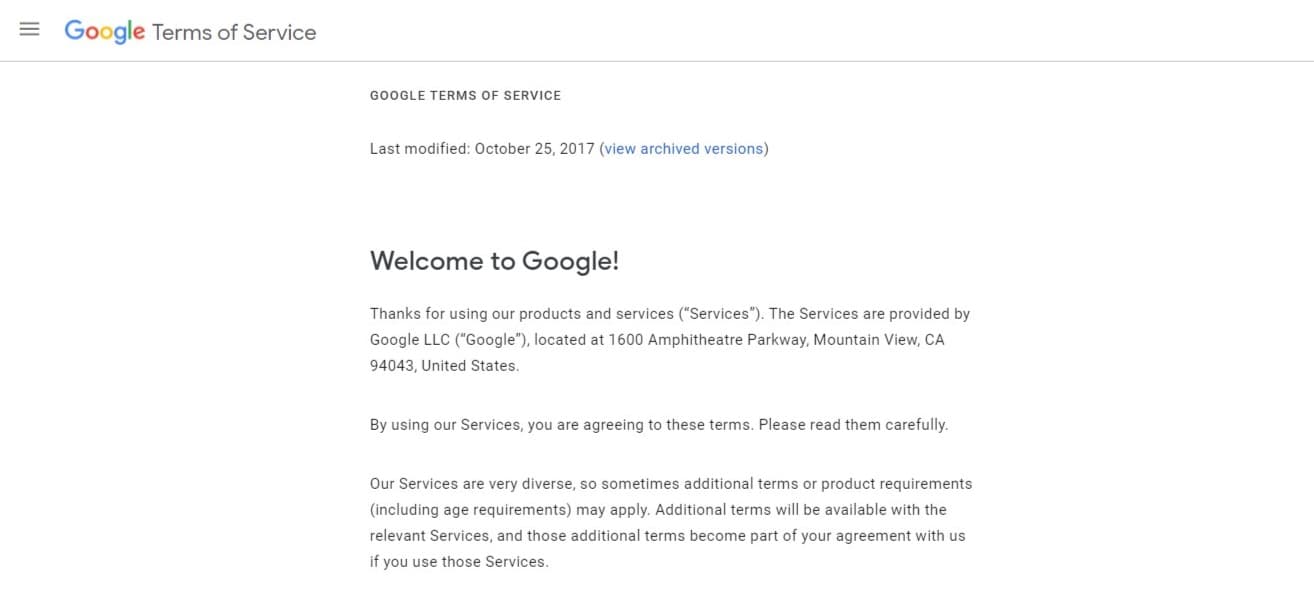
Task: Click the 94043, United States text
Action: (x=444, y=365)
